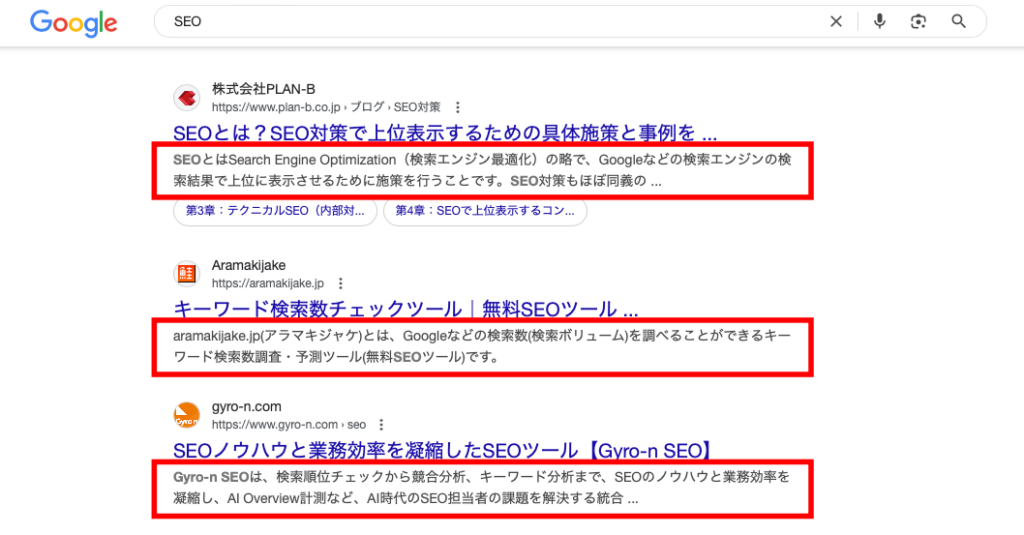Click the Aramakijake site favicon
Image resolution: width=1024 pixels, height=535 pixels.
coord(187,274)
